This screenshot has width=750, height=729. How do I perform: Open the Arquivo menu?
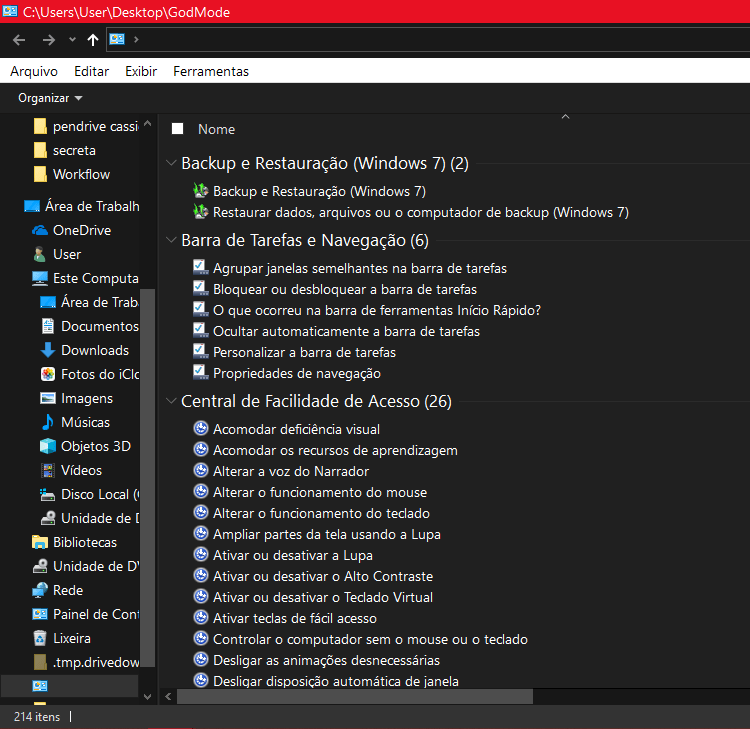(x=34, y=71)
